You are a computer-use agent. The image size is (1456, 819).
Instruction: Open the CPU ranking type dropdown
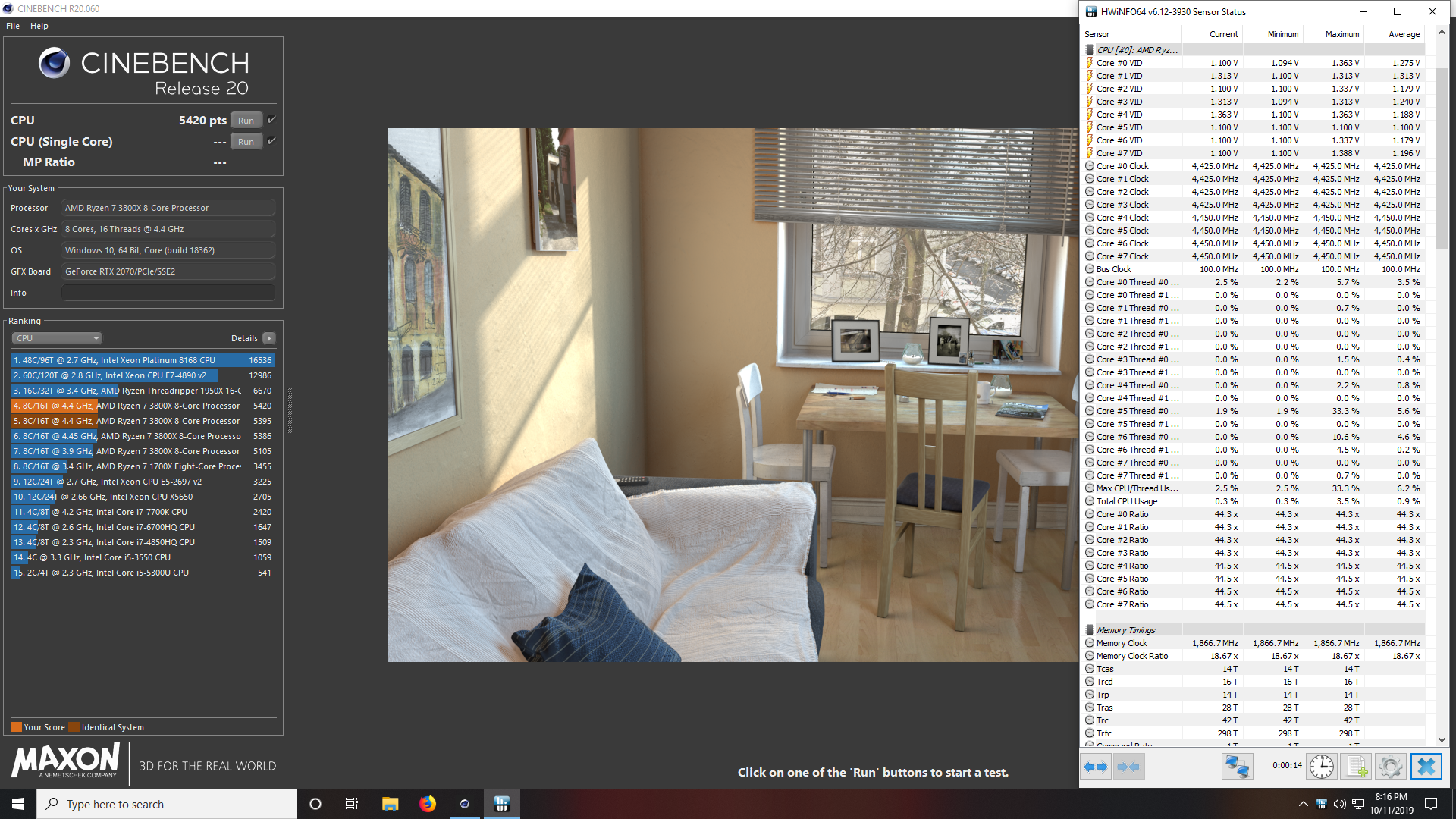pos(57,338)
